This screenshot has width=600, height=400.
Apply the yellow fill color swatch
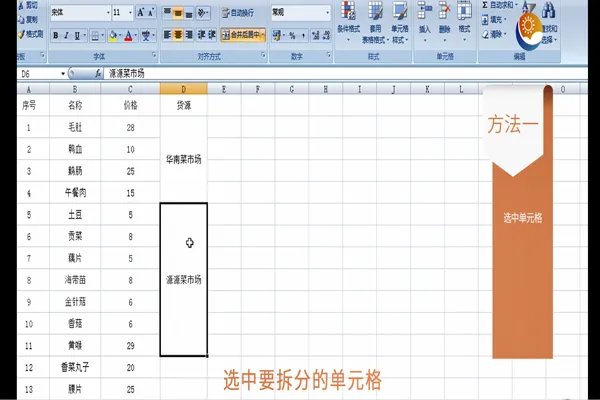click(x=113, y=36)
